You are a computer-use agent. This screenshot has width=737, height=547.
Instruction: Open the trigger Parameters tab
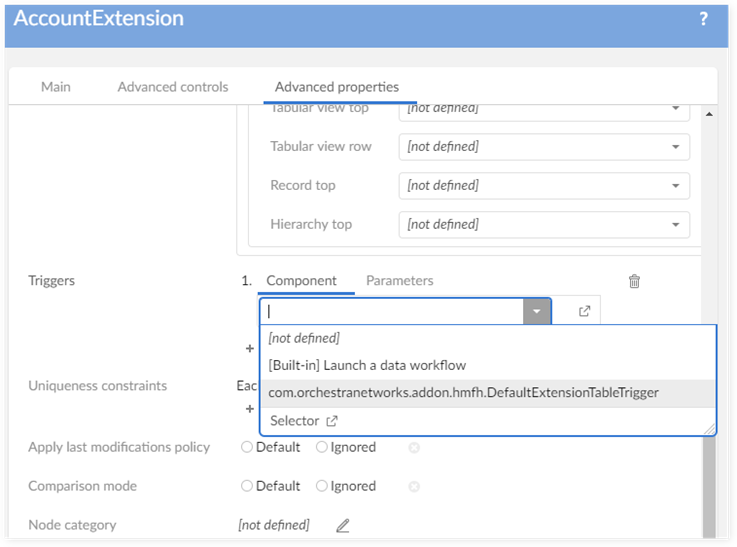click(x=399, y=281)
